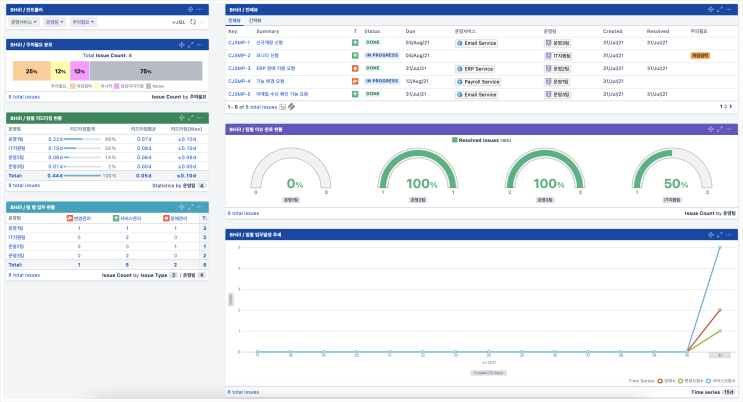Select the first tab in the issue list gadget
This screenshot has width=743, height=402.
click(234, 20)
